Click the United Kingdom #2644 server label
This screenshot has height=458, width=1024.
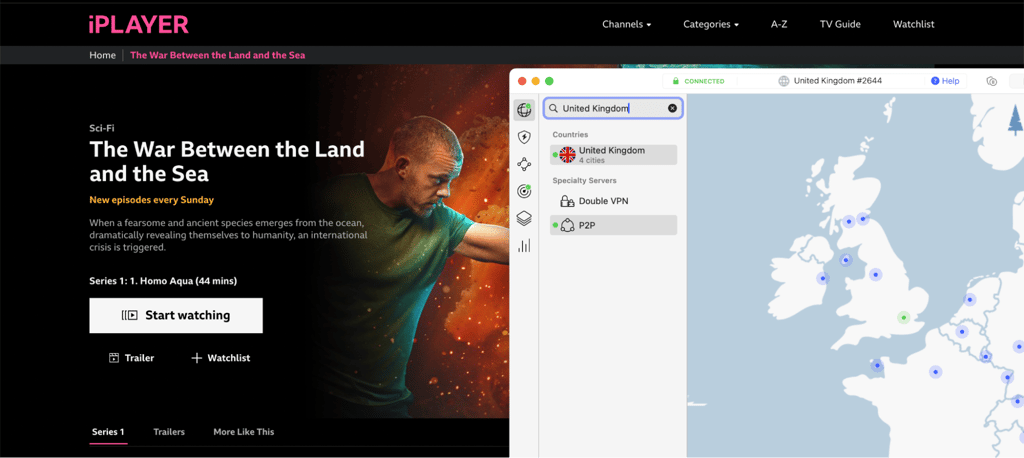(x=839, y=81)
